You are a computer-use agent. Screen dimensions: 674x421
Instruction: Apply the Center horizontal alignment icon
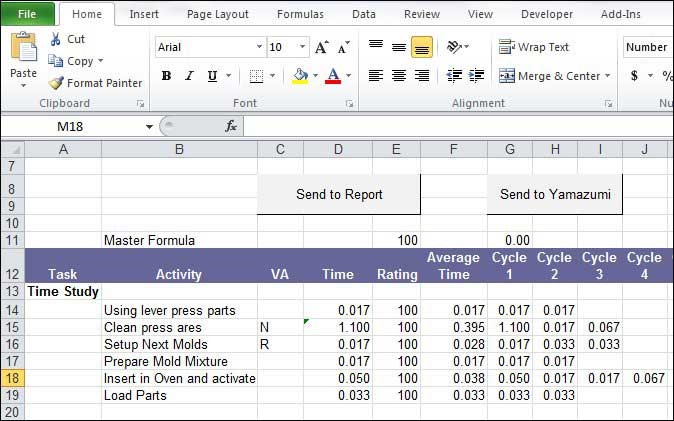pyautogui.click(x=398, y=76)
